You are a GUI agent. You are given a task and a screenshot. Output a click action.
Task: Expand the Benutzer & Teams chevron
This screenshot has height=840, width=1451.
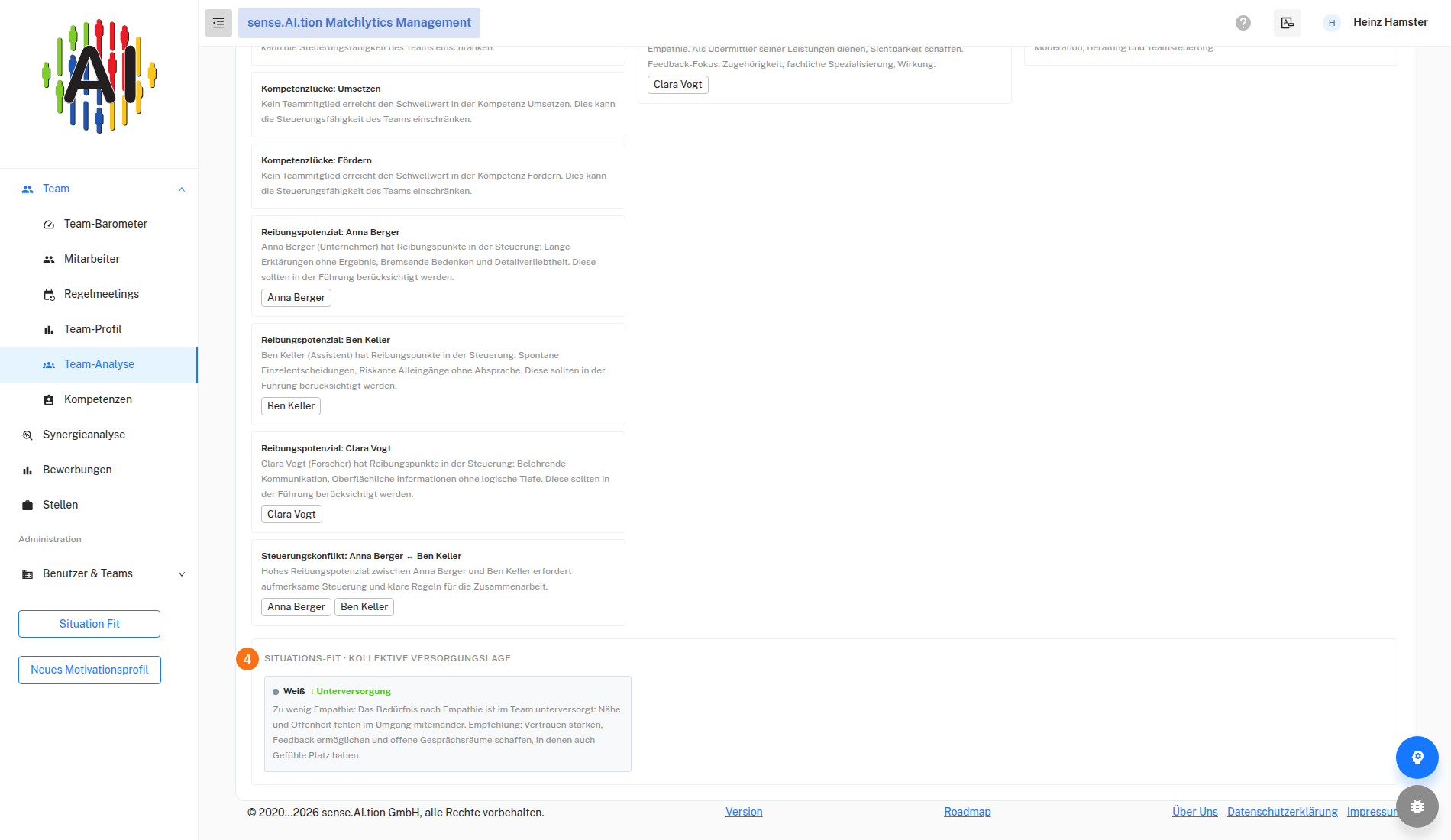point(182,574)
